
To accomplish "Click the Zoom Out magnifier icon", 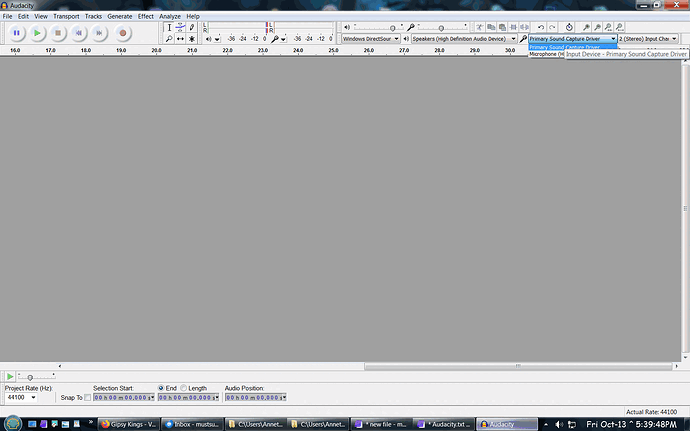I will [x=597, y=27].
